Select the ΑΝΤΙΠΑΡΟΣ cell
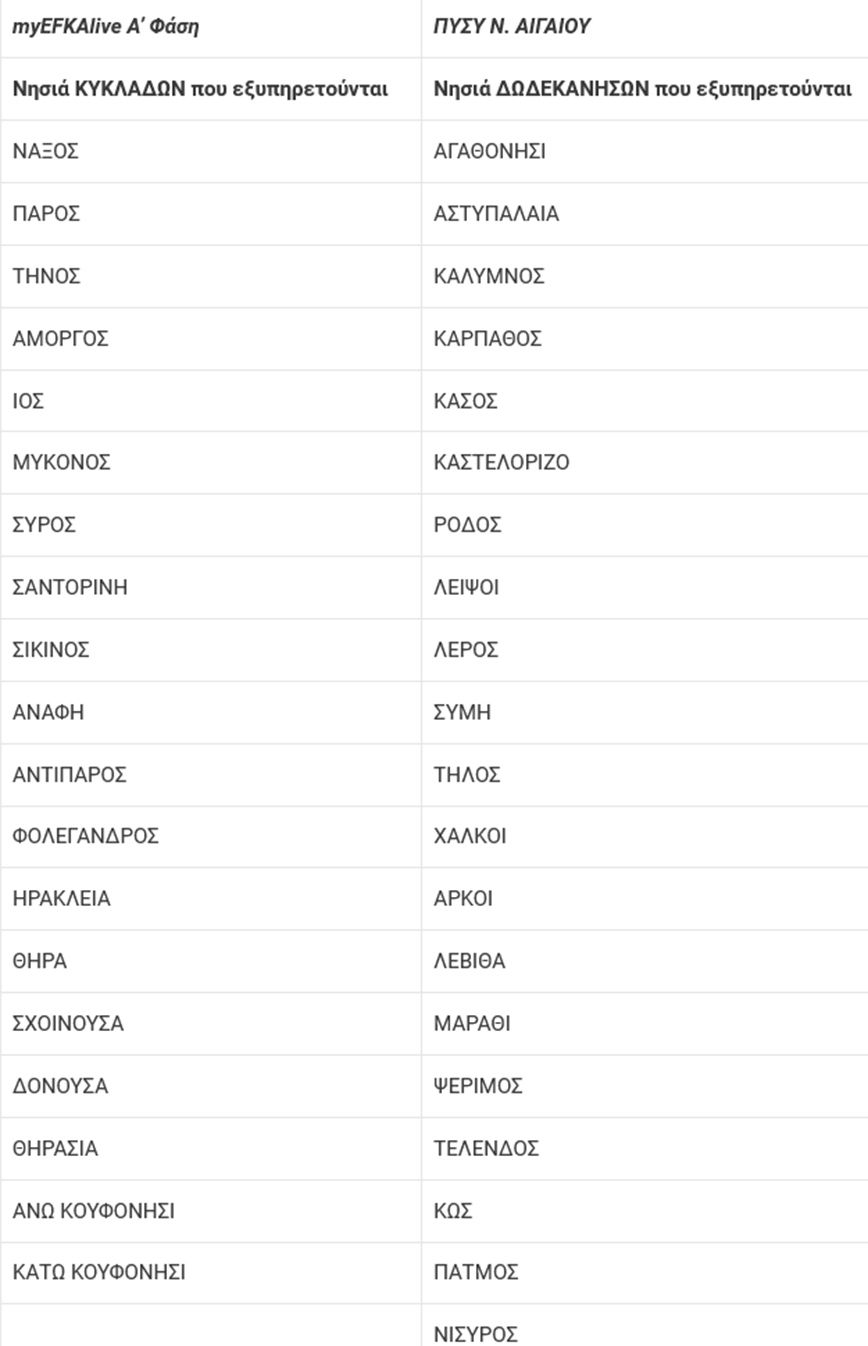This screenshot has width=868, height=1346. pyautogui.click(x=69, y=775)
